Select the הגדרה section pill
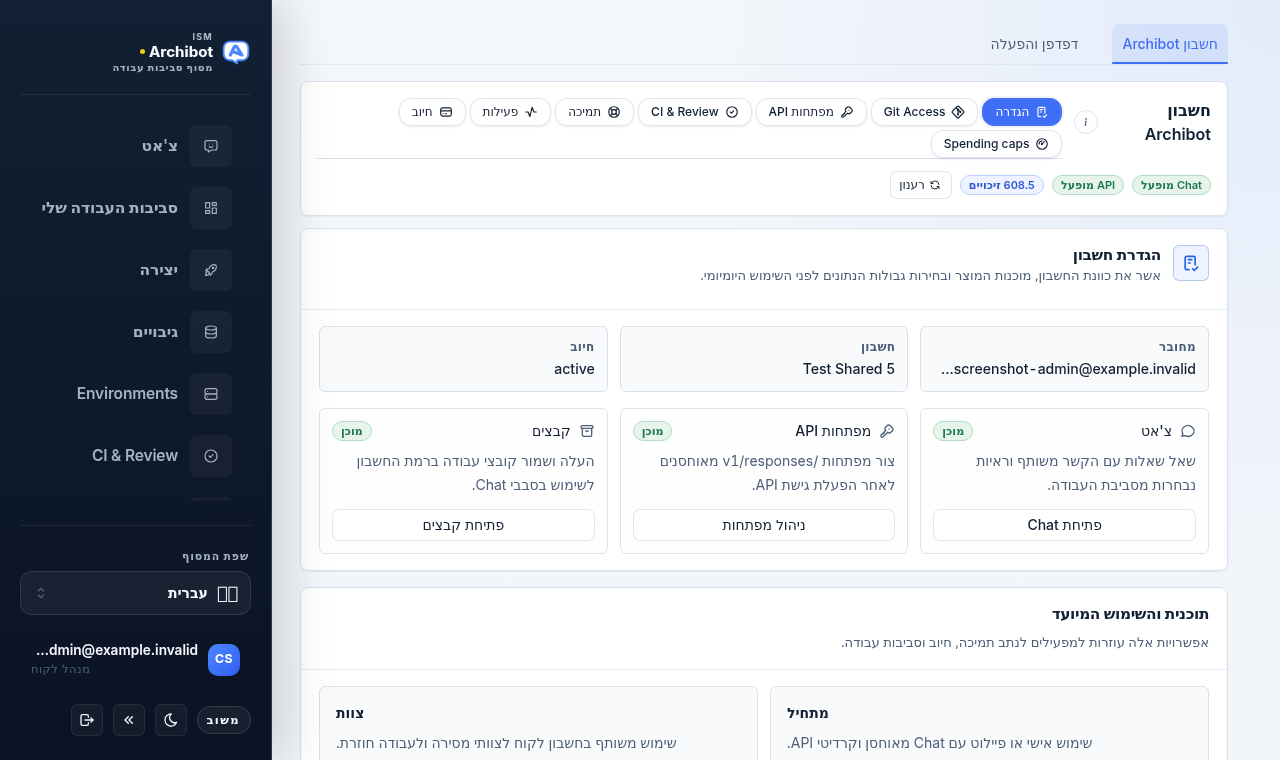The image size is (1280, 760). click(1022, 112)
